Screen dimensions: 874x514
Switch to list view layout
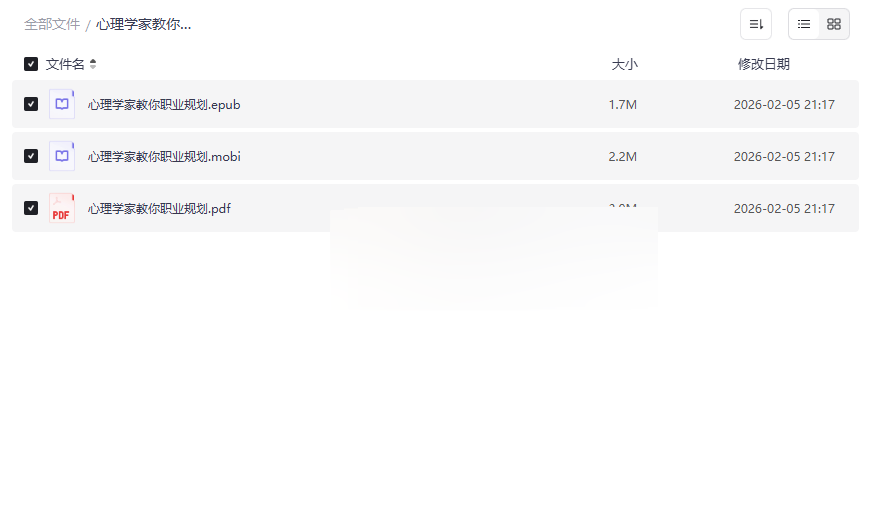coord(804,24)
